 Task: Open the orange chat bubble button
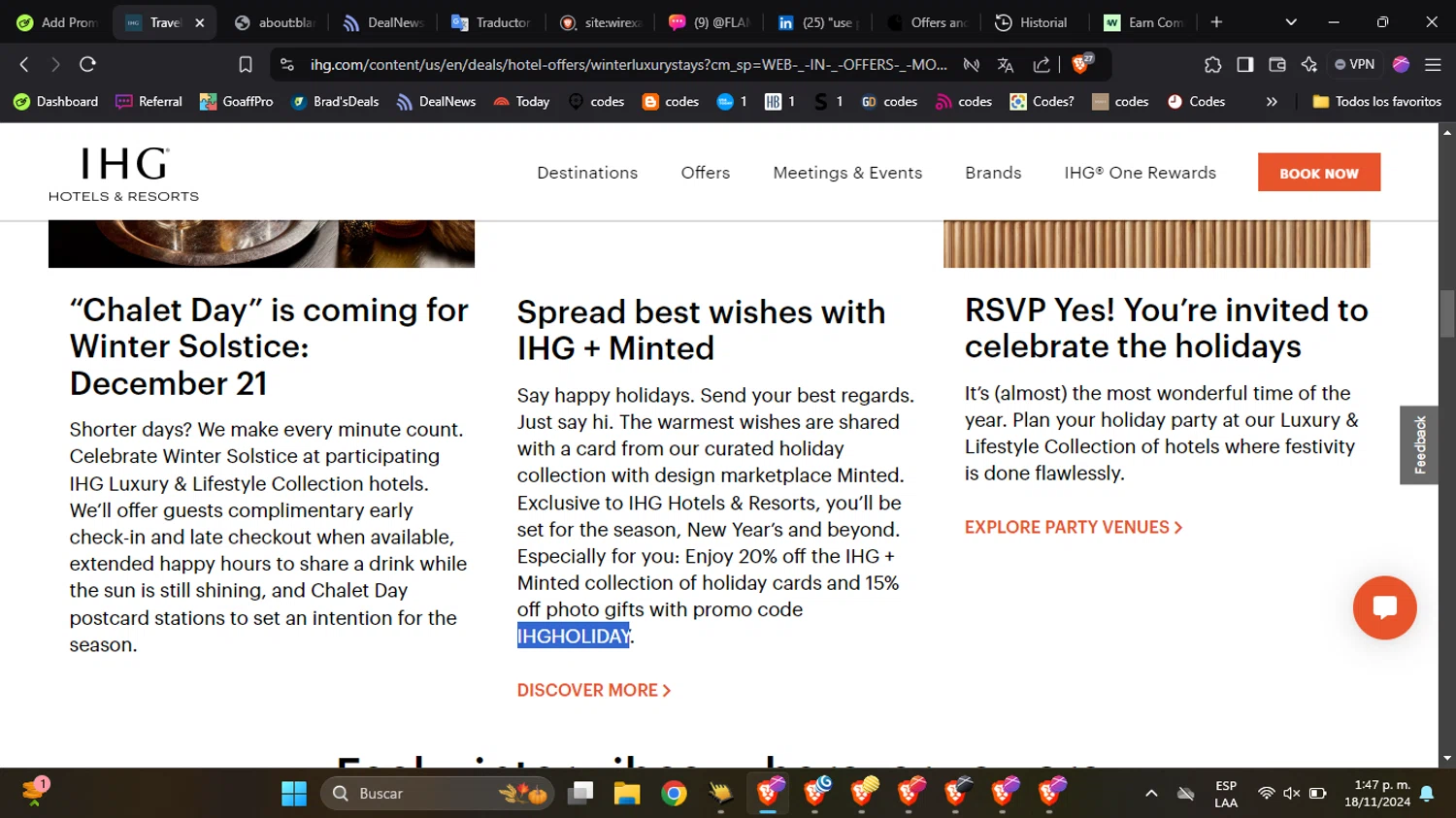pyautogui.click(x=1385, y=607)
